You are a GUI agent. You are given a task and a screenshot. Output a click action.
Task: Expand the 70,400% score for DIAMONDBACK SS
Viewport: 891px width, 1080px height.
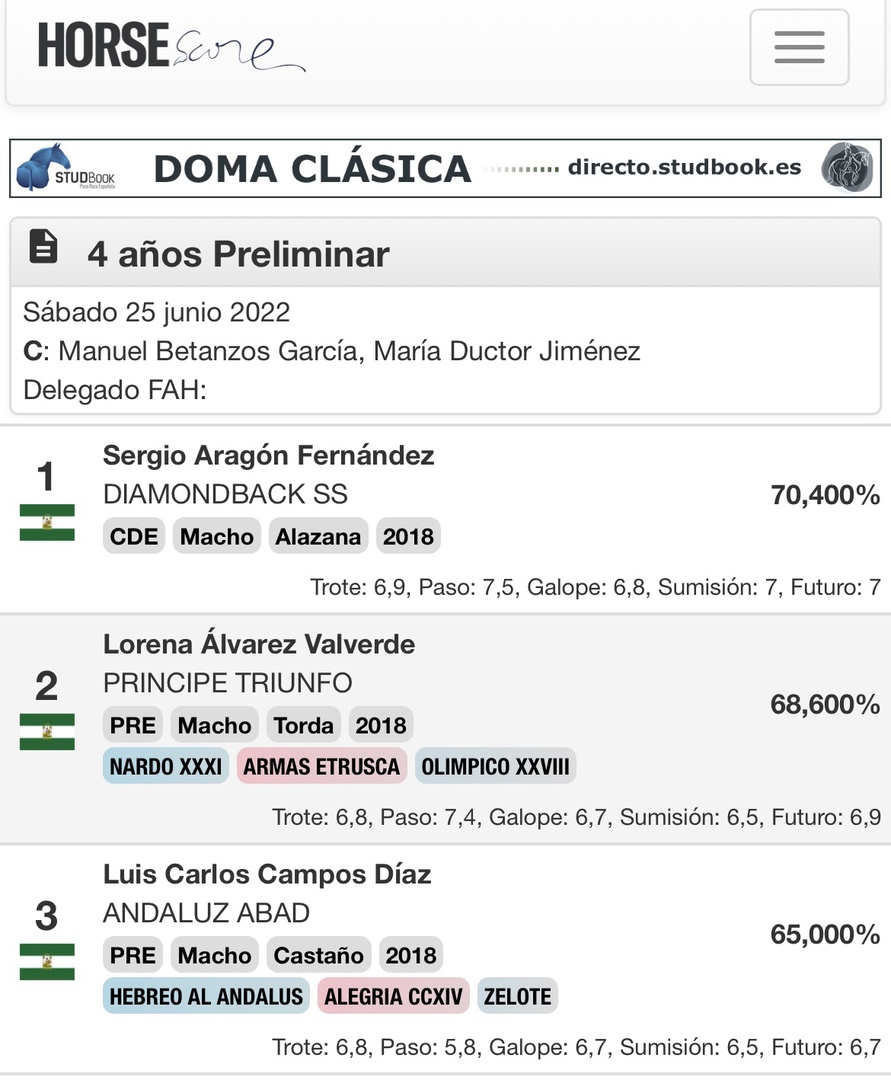pos(824,495)
